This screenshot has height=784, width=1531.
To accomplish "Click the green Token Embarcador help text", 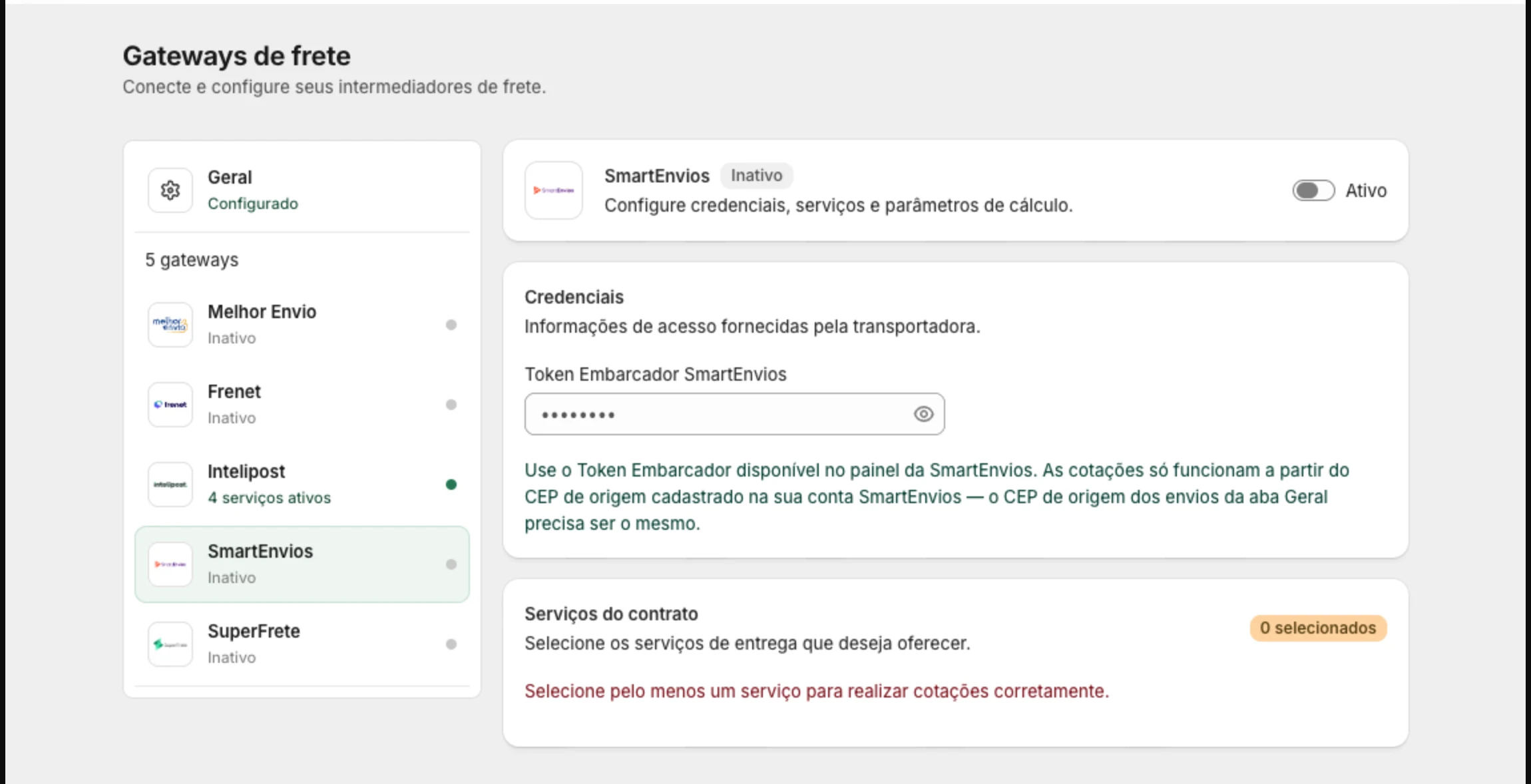I will (x=937, y=496).
